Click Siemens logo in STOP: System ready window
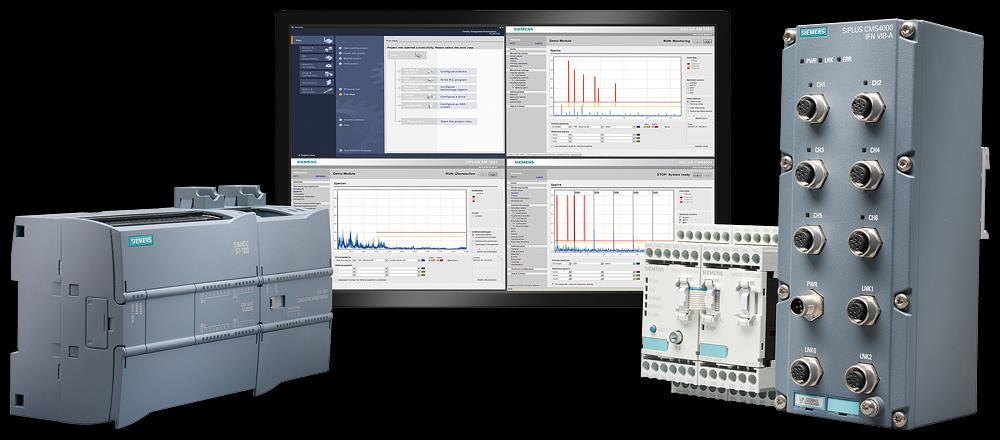The width and height of the screenshot is (1000, 440). [524, 162]
